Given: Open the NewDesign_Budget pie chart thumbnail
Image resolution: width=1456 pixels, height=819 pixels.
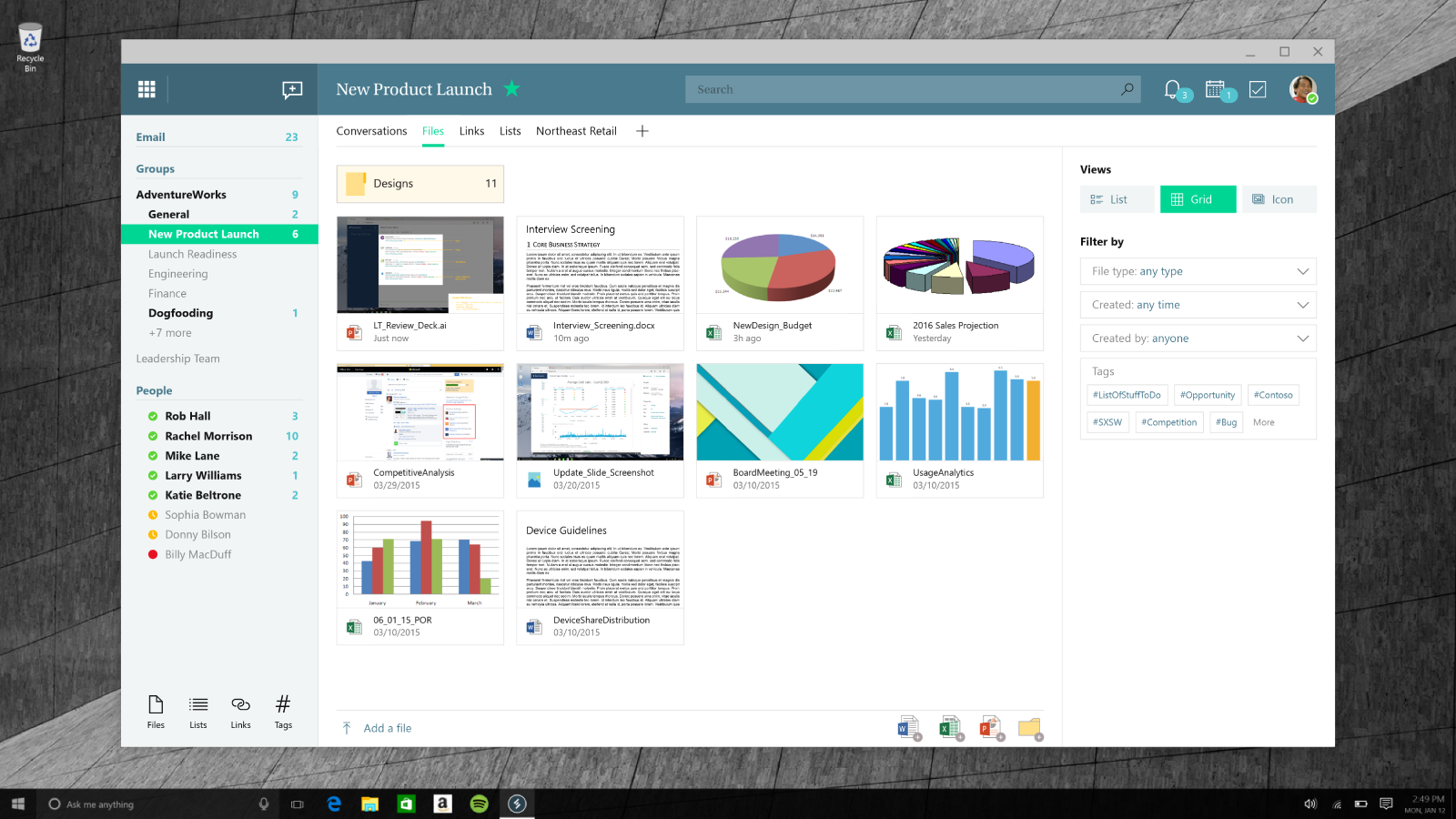Looking at the screenshot, I should click(x=779, y=265).
